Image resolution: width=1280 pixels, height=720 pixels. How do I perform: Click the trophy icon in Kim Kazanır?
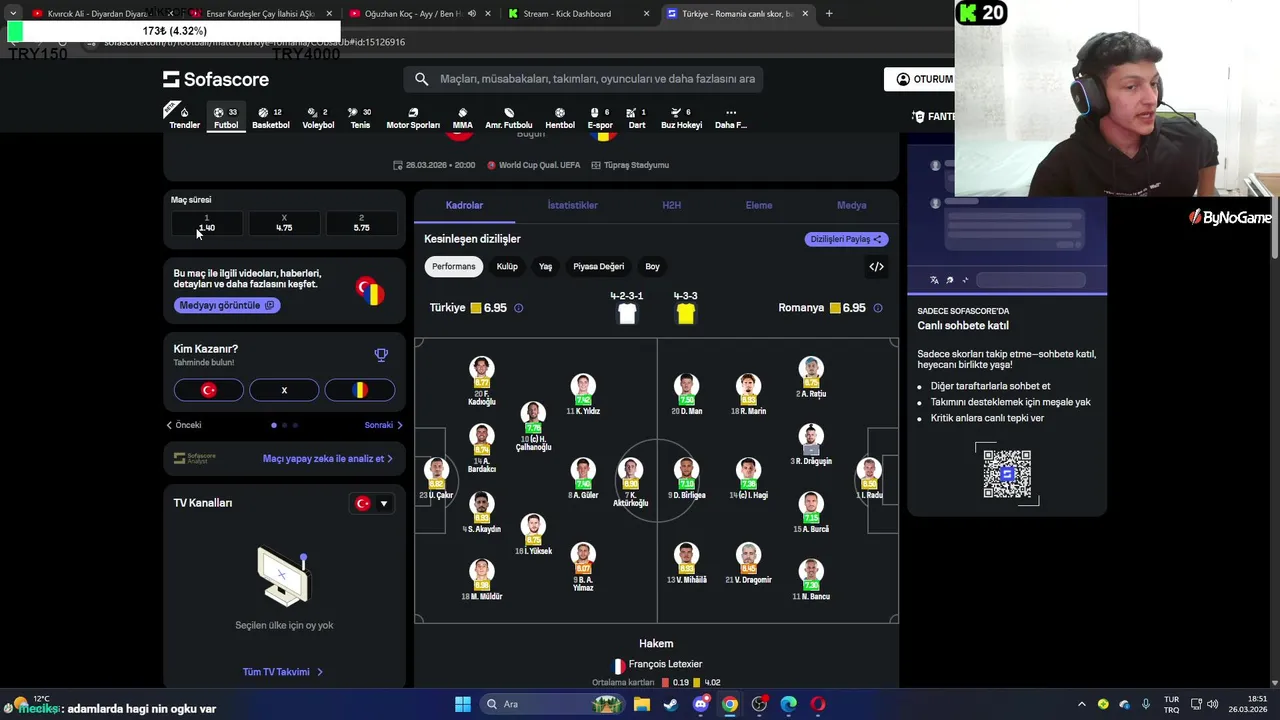pyautogui.click(x=381, y=355)
